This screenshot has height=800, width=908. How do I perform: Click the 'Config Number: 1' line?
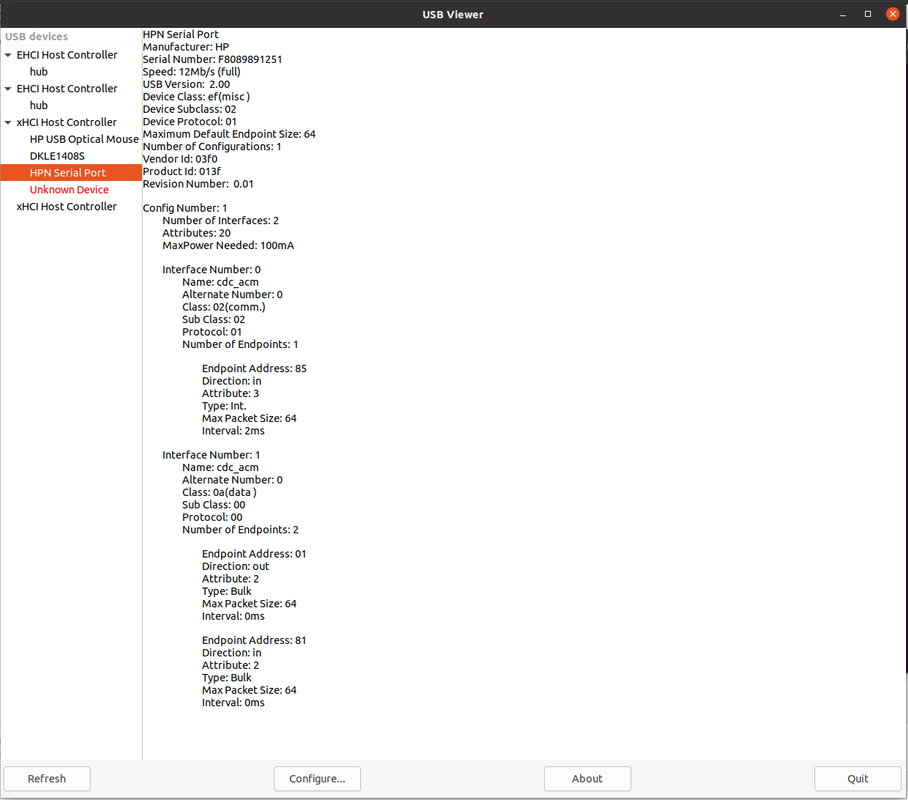(185, 208)
